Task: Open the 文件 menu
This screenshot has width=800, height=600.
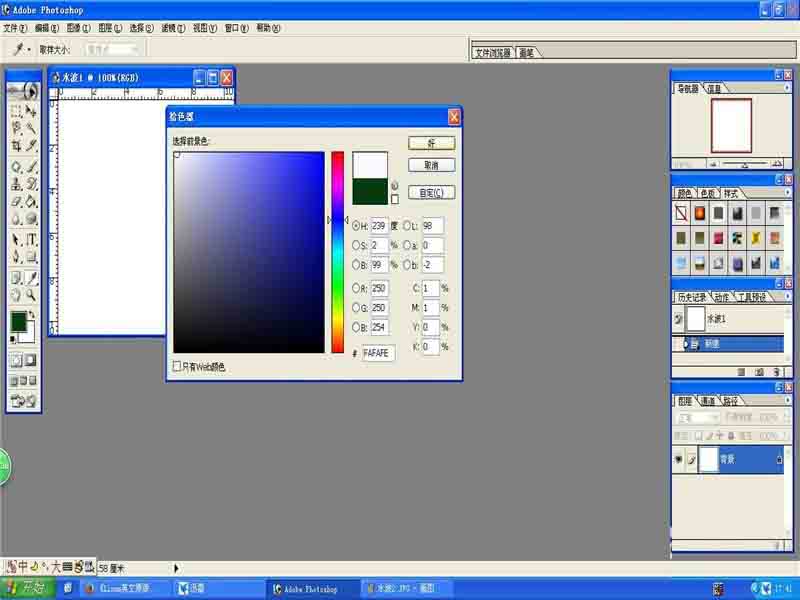Action: click(15, 28)
